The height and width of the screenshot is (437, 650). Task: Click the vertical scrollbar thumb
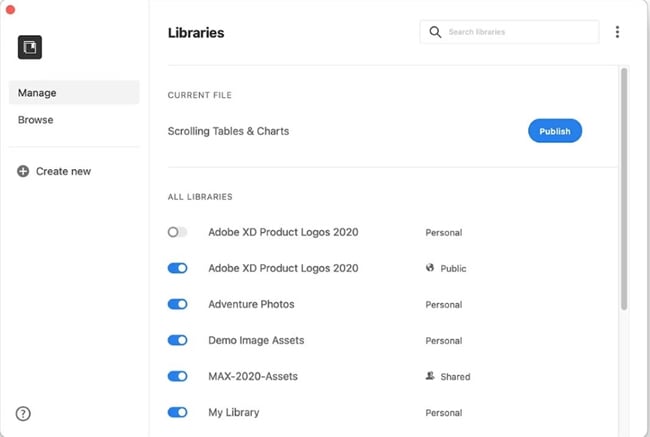(x=624, y=189)
